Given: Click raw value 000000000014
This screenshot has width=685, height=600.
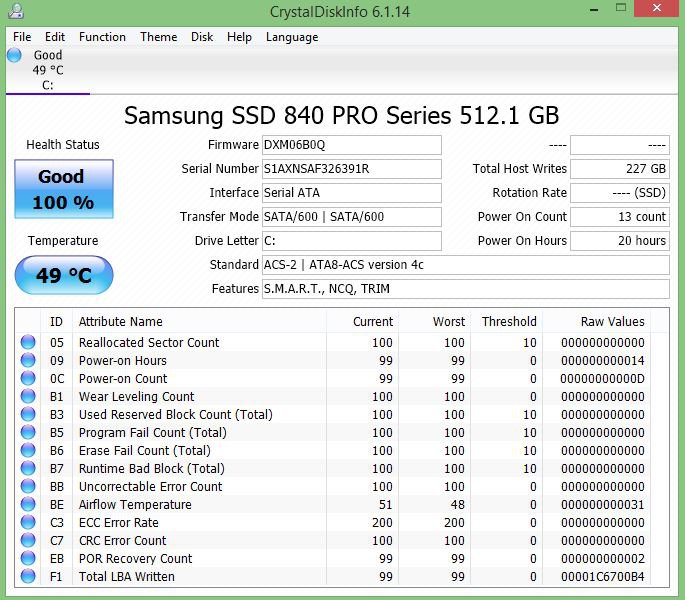Looking at the screenshot, I should pyautogui.click(x=602, y=361).
